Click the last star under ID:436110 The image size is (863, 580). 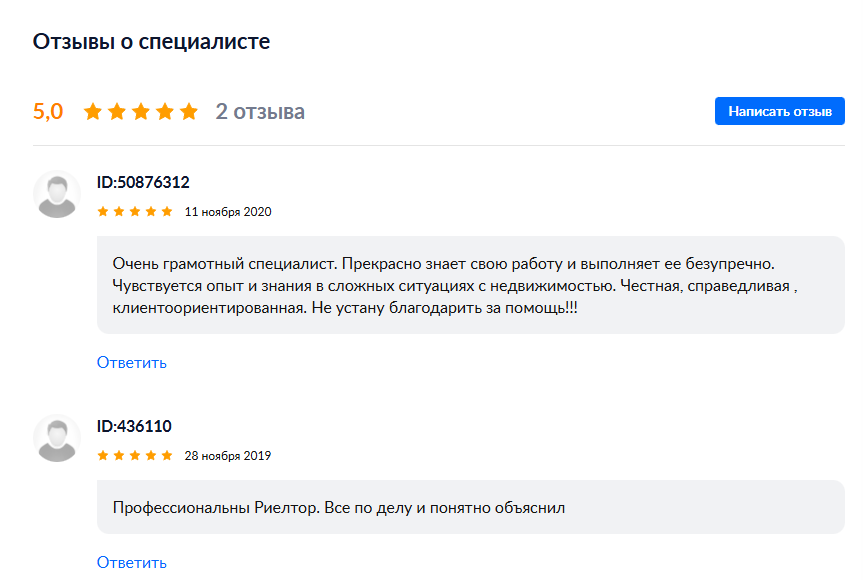click(168, 456)
